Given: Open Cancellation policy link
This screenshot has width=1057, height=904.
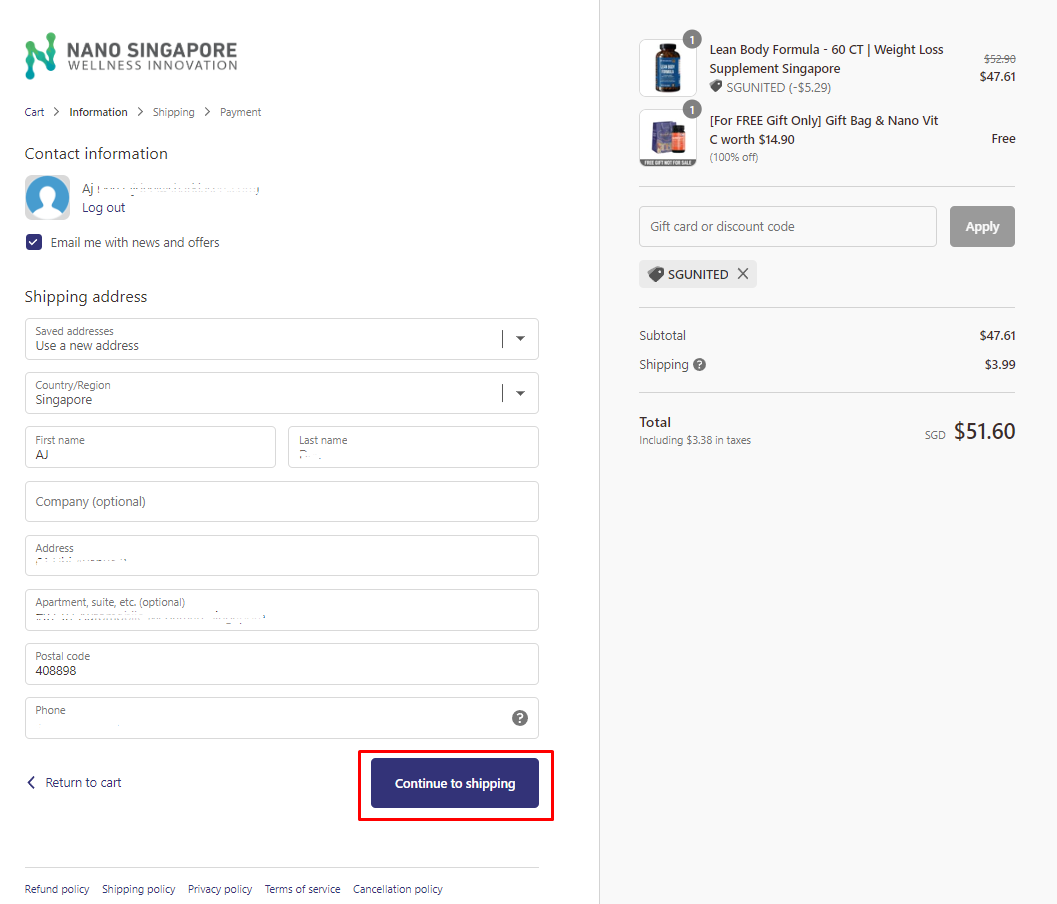Looking at the screenshot, I should tap(398, 889).
